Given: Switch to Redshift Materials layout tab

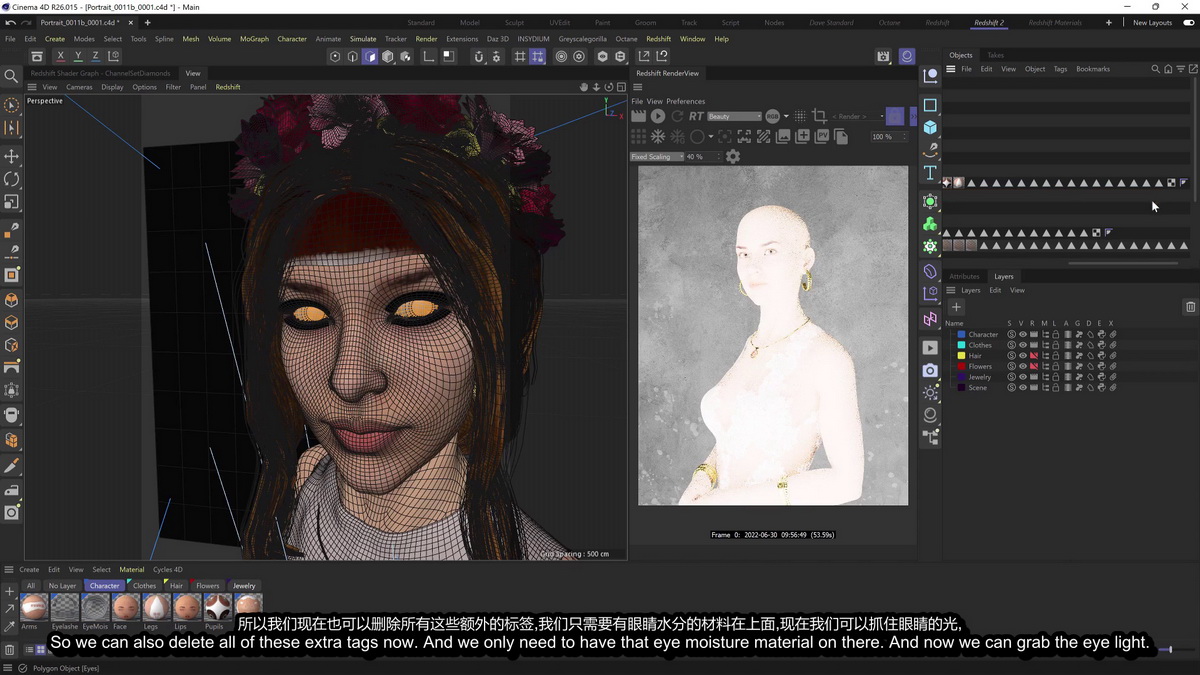Looking at the screenshot, I should coord(1055,22).
